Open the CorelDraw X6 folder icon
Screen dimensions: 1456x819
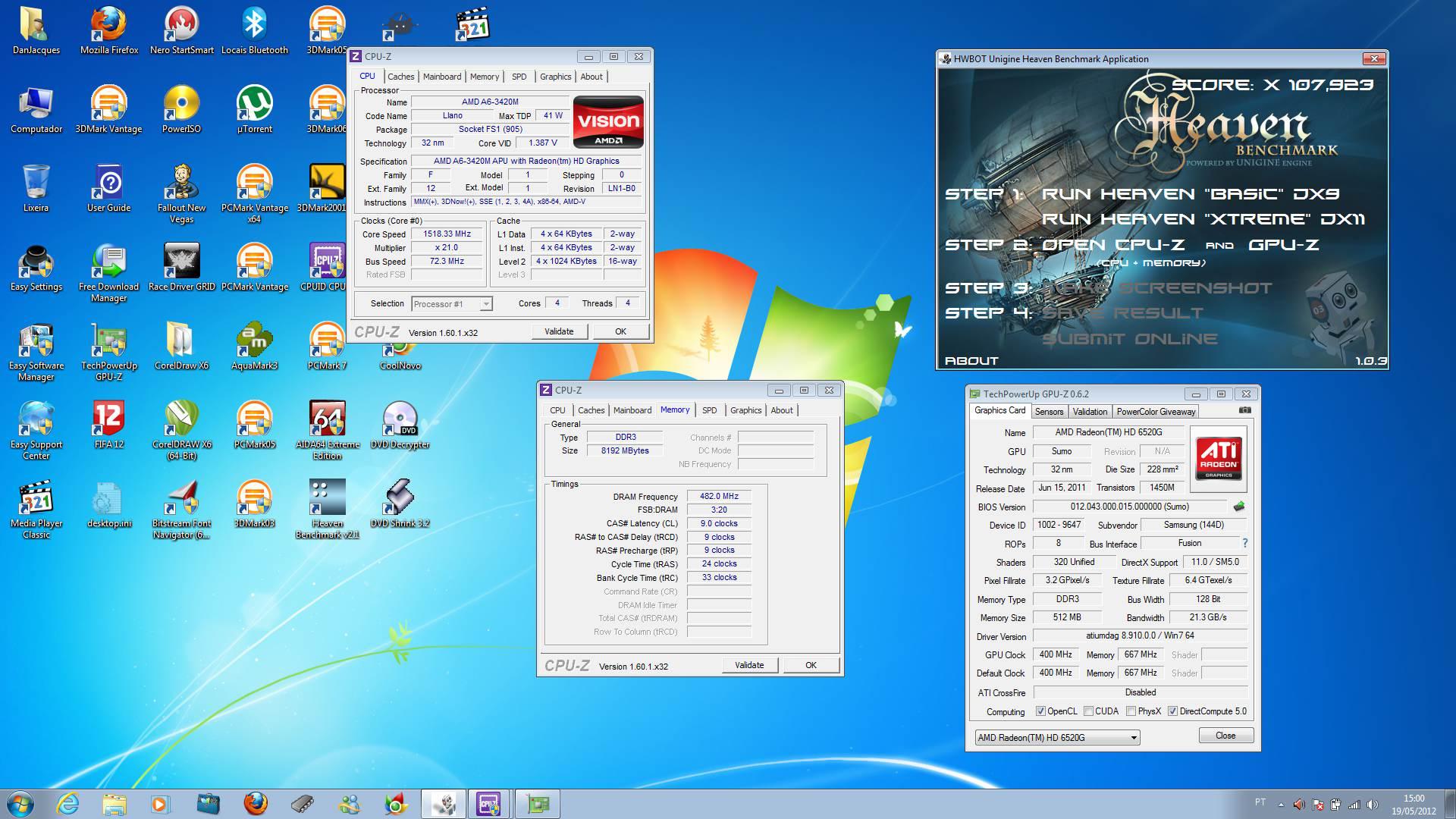tap(182, 346)
